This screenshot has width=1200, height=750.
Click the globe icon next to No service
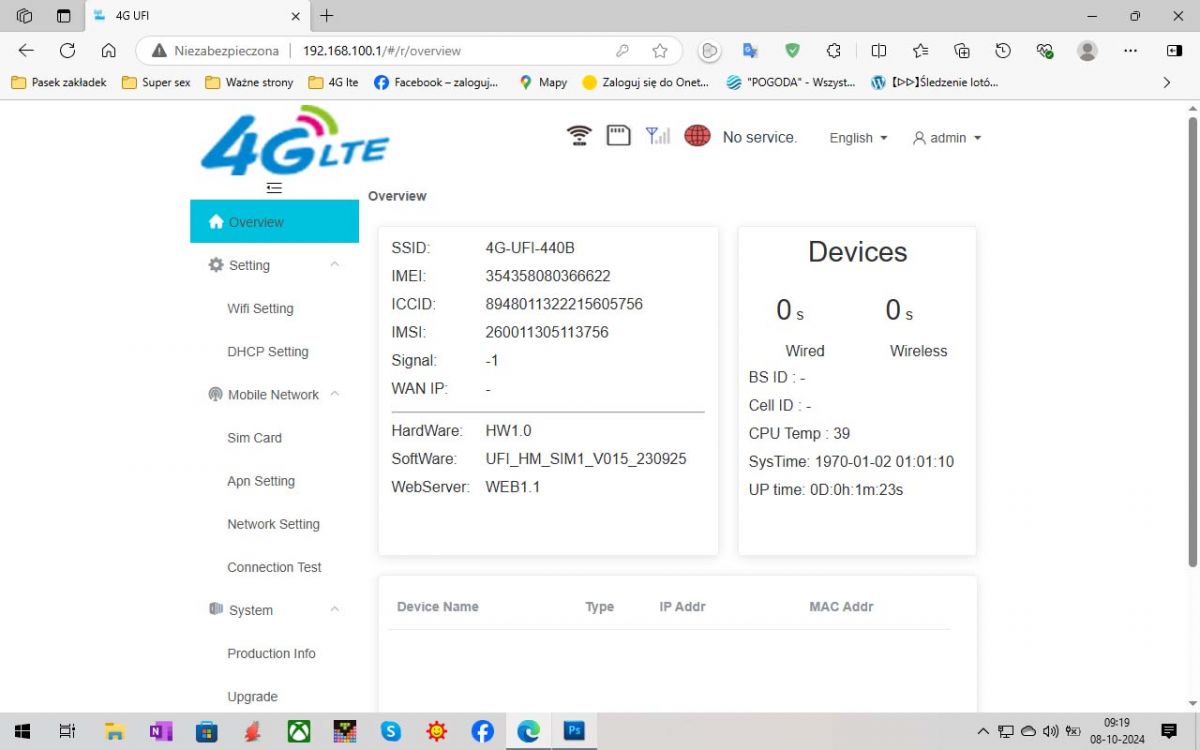coord(697,135)
